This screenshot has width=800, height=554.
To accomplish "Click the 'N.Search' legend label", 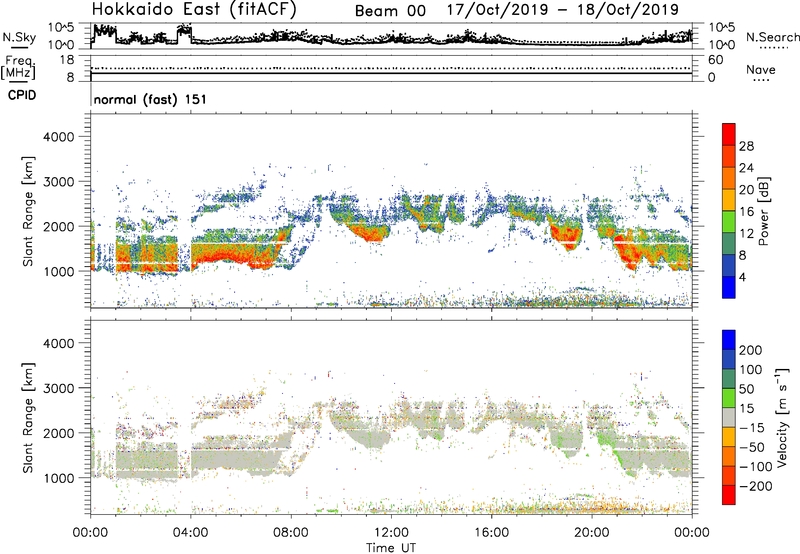I will [772, 37].
